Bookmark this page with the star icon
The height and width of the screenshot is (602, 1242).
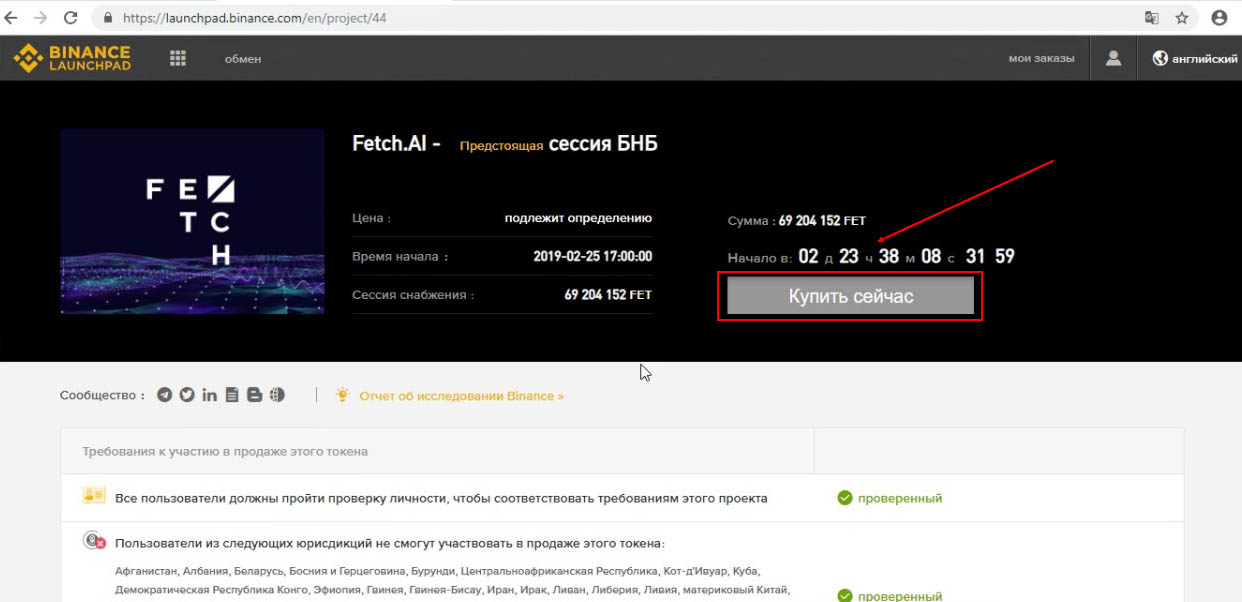[1182, 18]
